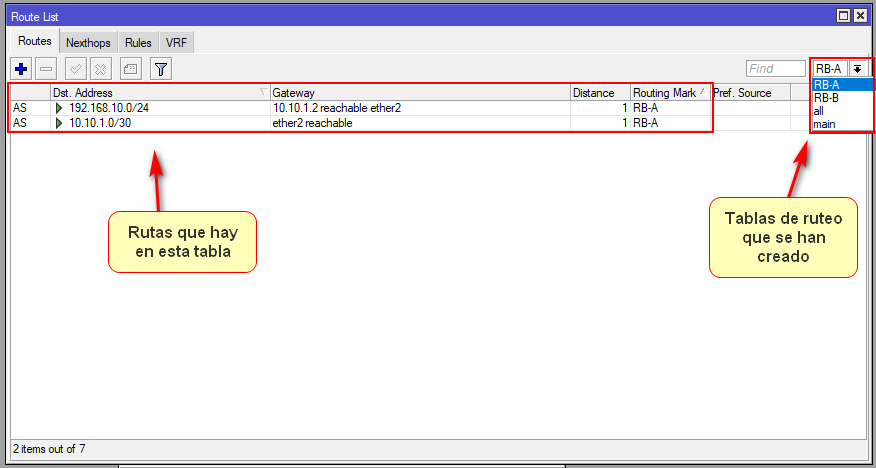This screenshot has width=876, height=468.
Task: Choose 'main' in the routing table list
Action: click(824, 124)
